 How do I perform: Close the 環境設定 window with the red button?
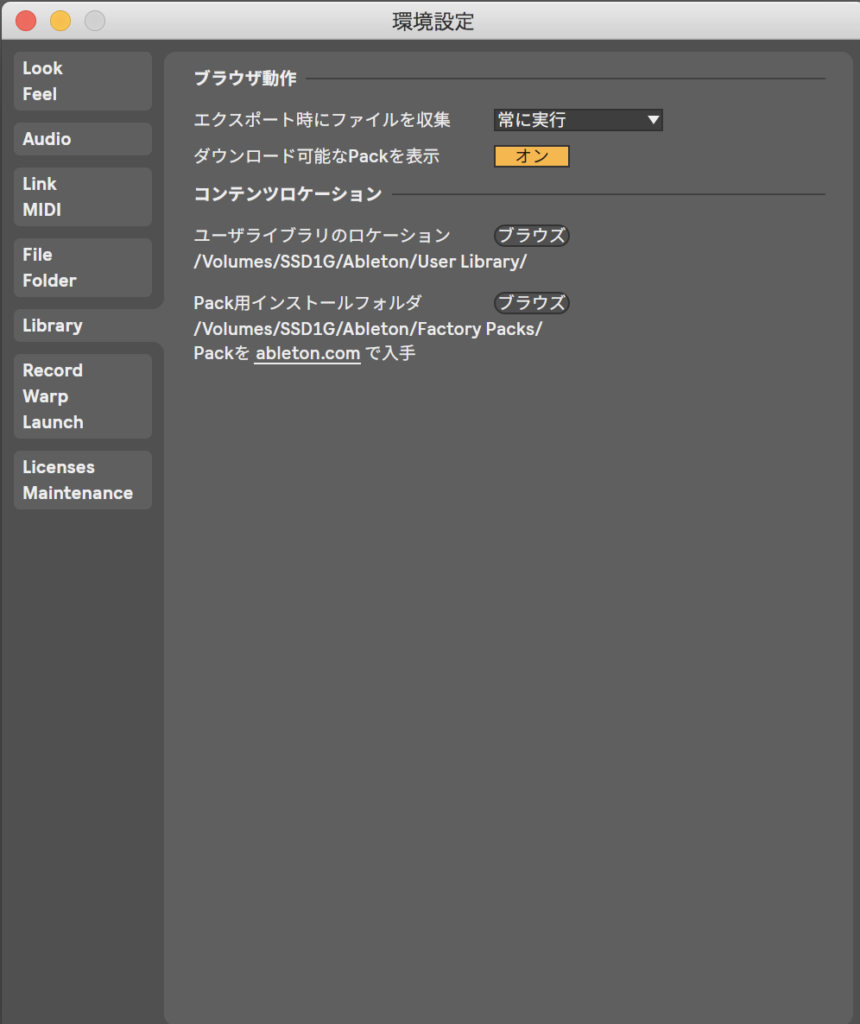click(26, 20)
